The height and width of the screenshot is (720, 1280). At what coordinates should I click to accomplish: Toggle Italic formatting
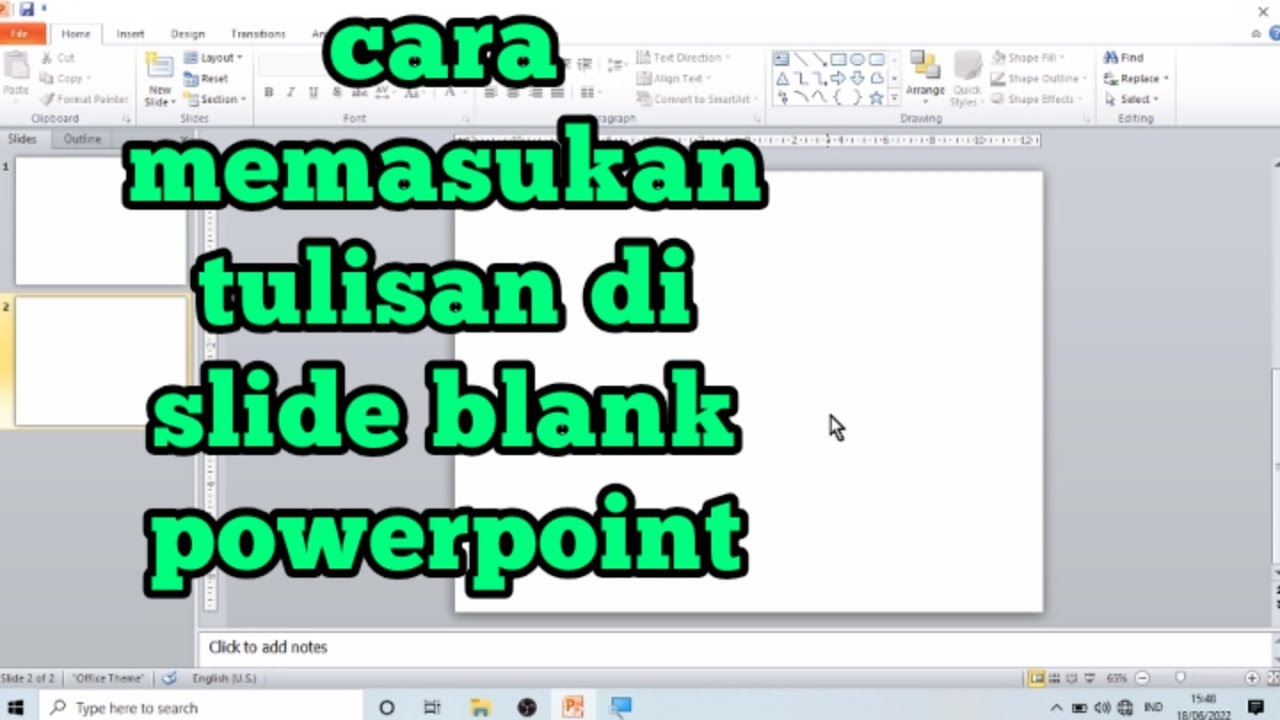(291, 92)
